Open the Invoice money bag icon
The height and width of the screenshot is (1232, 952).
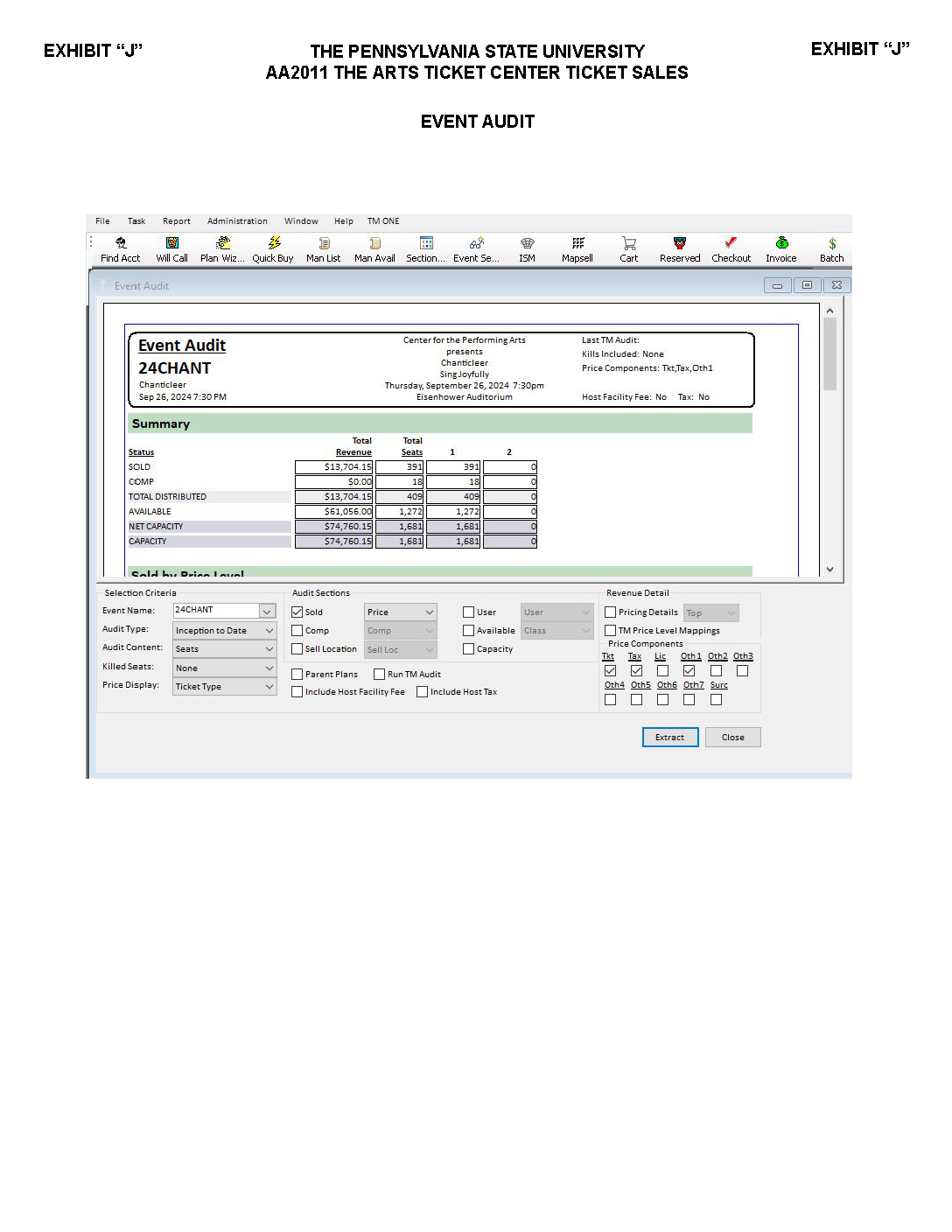[x=781, y=249]
